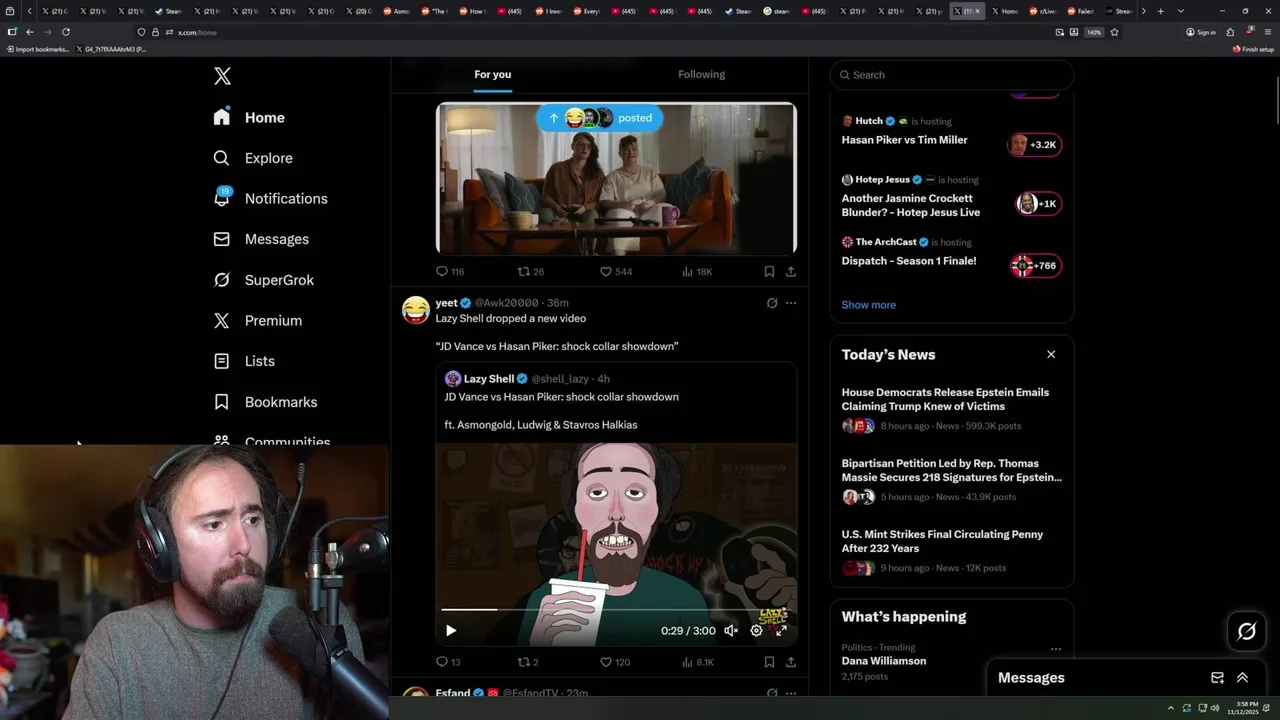Unmute the Lazy Shell video
The image size is (1280, 720).
pyautogui.click(x=731, y=630)
